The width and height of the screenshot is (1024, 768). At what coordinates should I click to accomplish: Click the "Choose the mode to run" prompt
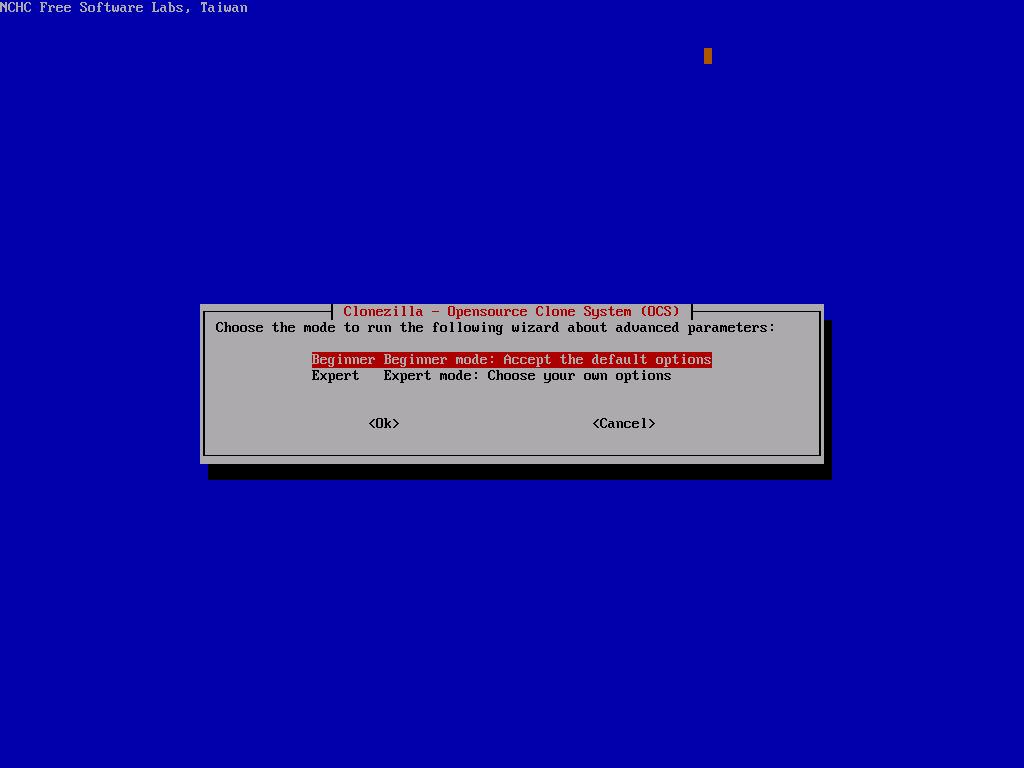(x=495, y=327)
